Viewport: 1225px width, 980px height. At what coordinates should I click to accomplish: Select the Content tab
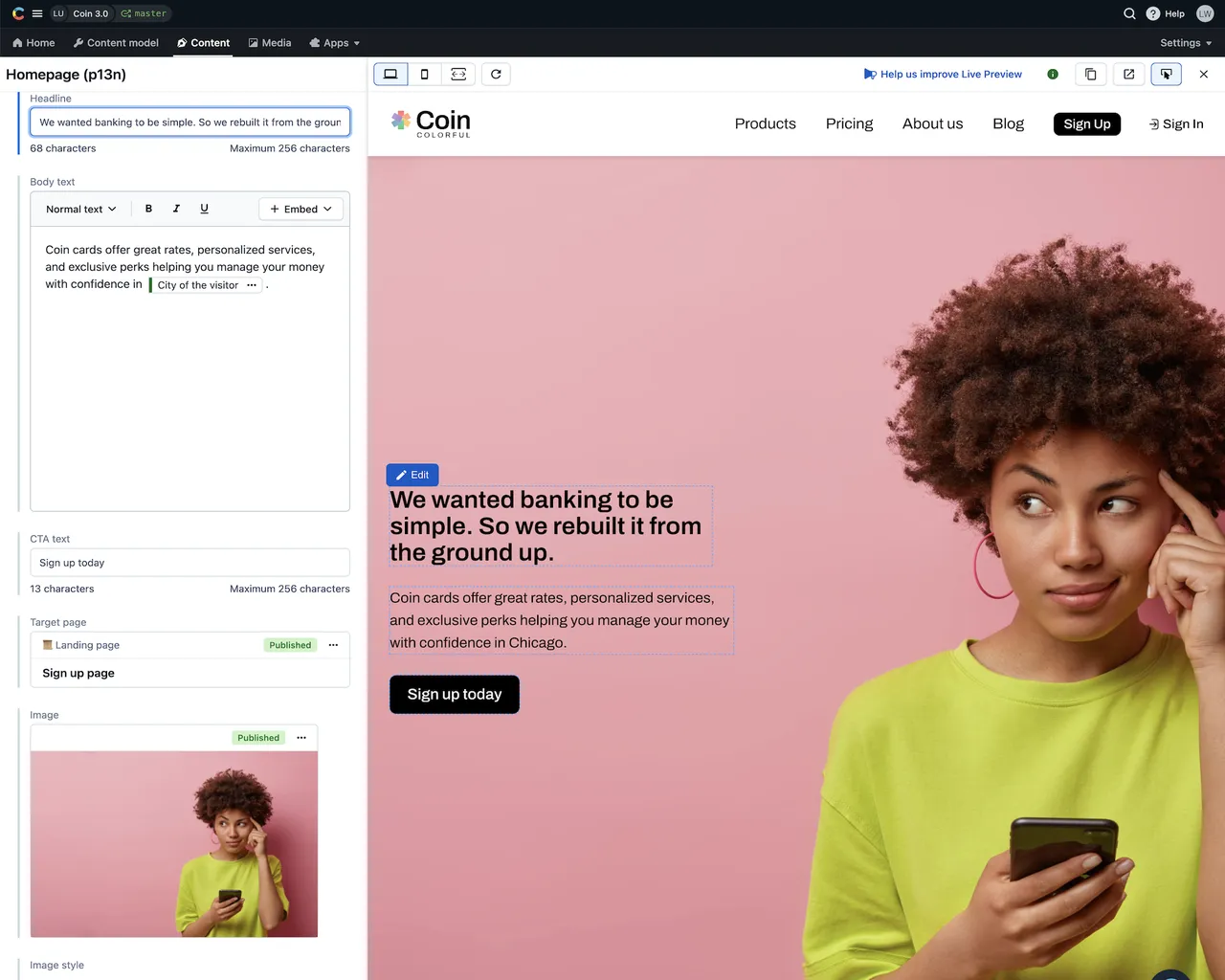[203, 43]
